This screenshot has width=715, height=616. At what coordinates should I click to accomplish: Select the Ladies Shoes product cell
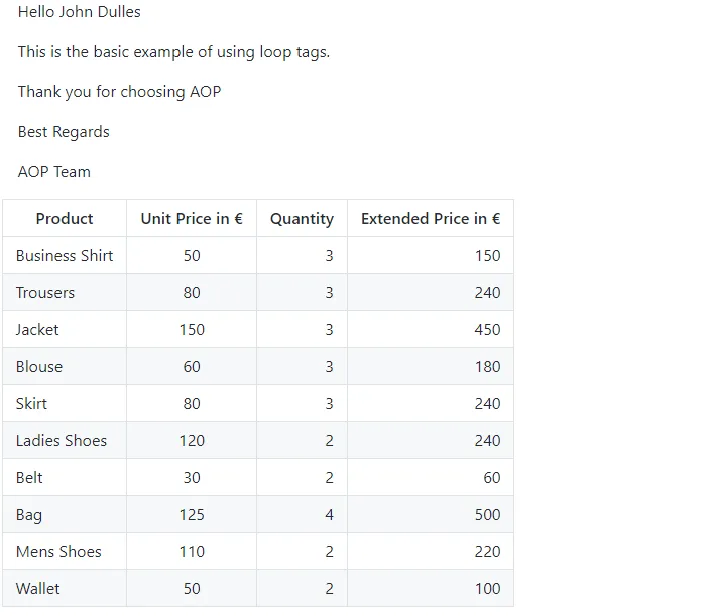(x=64, y=440)
